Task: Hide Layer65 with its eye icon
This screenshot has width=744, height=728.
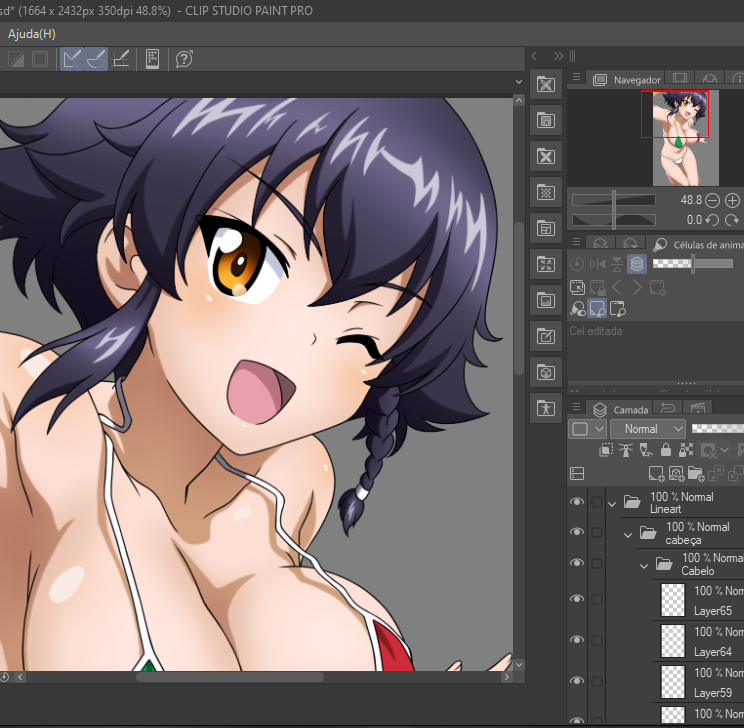Action: tap(577, 599)
